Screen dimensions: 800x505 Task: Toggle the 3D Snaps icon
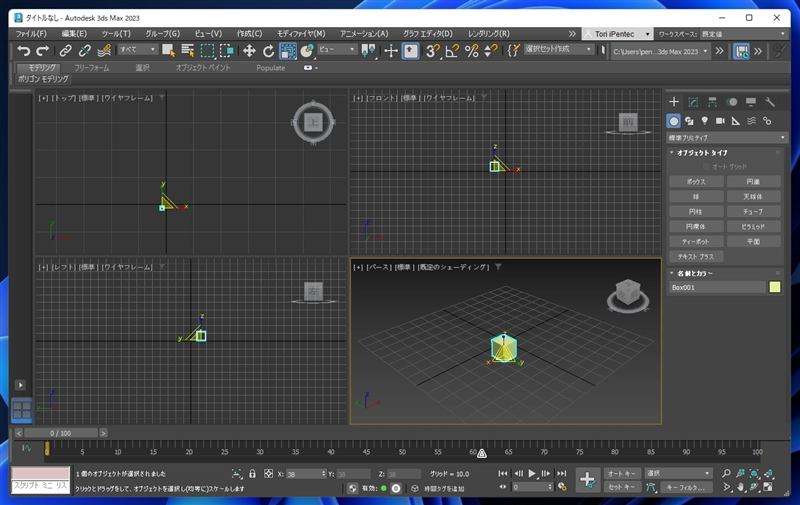433,50
